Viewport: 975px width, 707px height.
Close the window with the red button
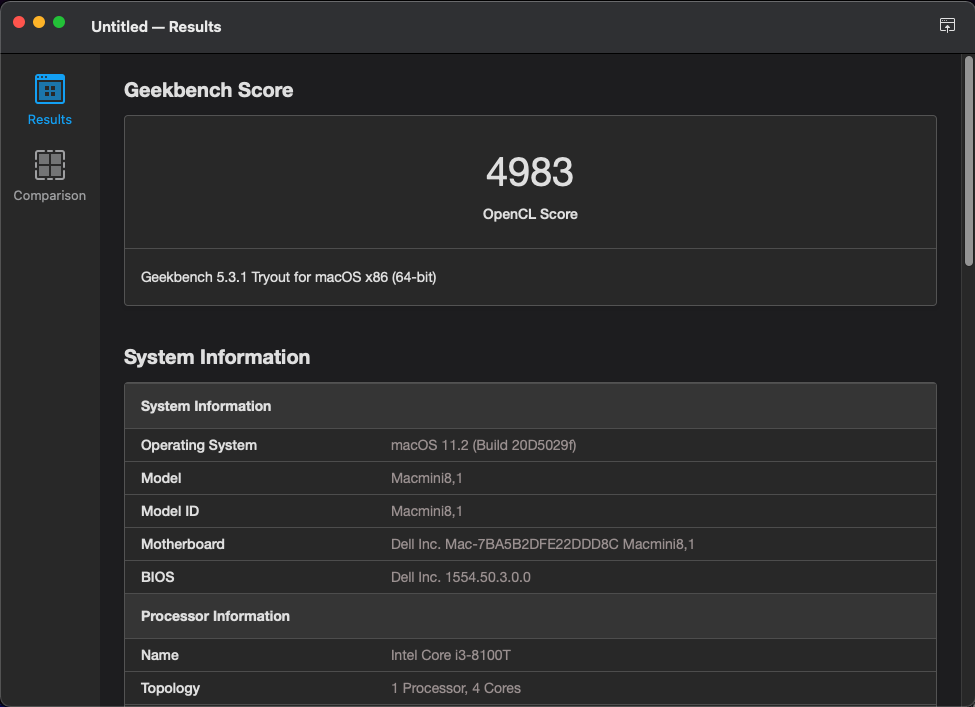tap(19, 22)
